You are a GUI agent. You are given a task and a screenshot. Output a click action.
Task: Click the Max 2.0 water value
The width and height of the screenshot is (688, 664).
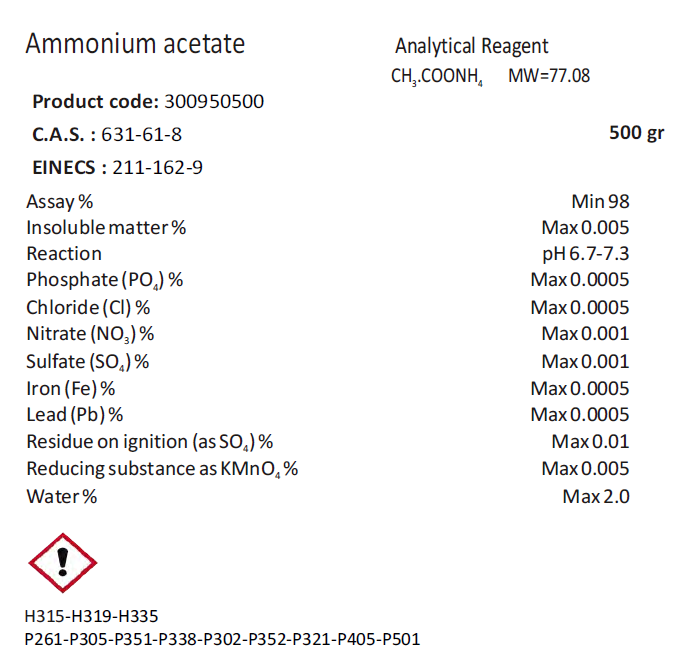596,496
